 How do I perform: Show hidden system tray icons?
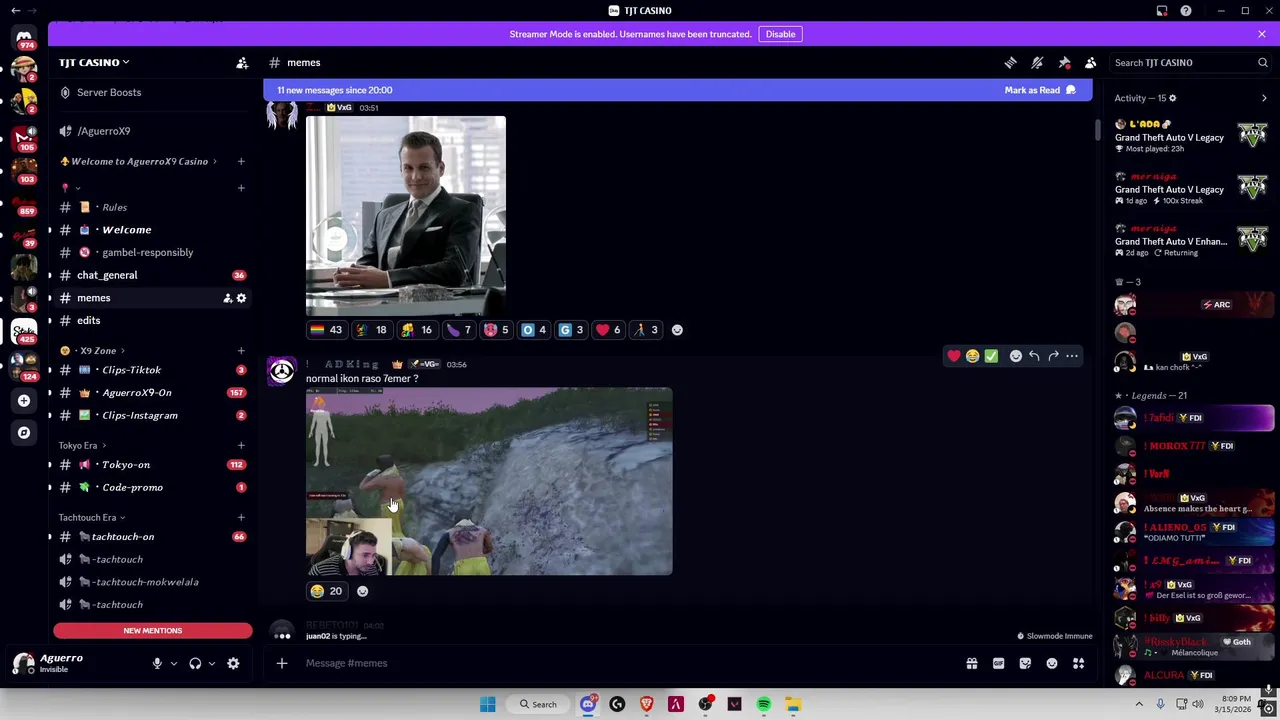point(1139,704)
